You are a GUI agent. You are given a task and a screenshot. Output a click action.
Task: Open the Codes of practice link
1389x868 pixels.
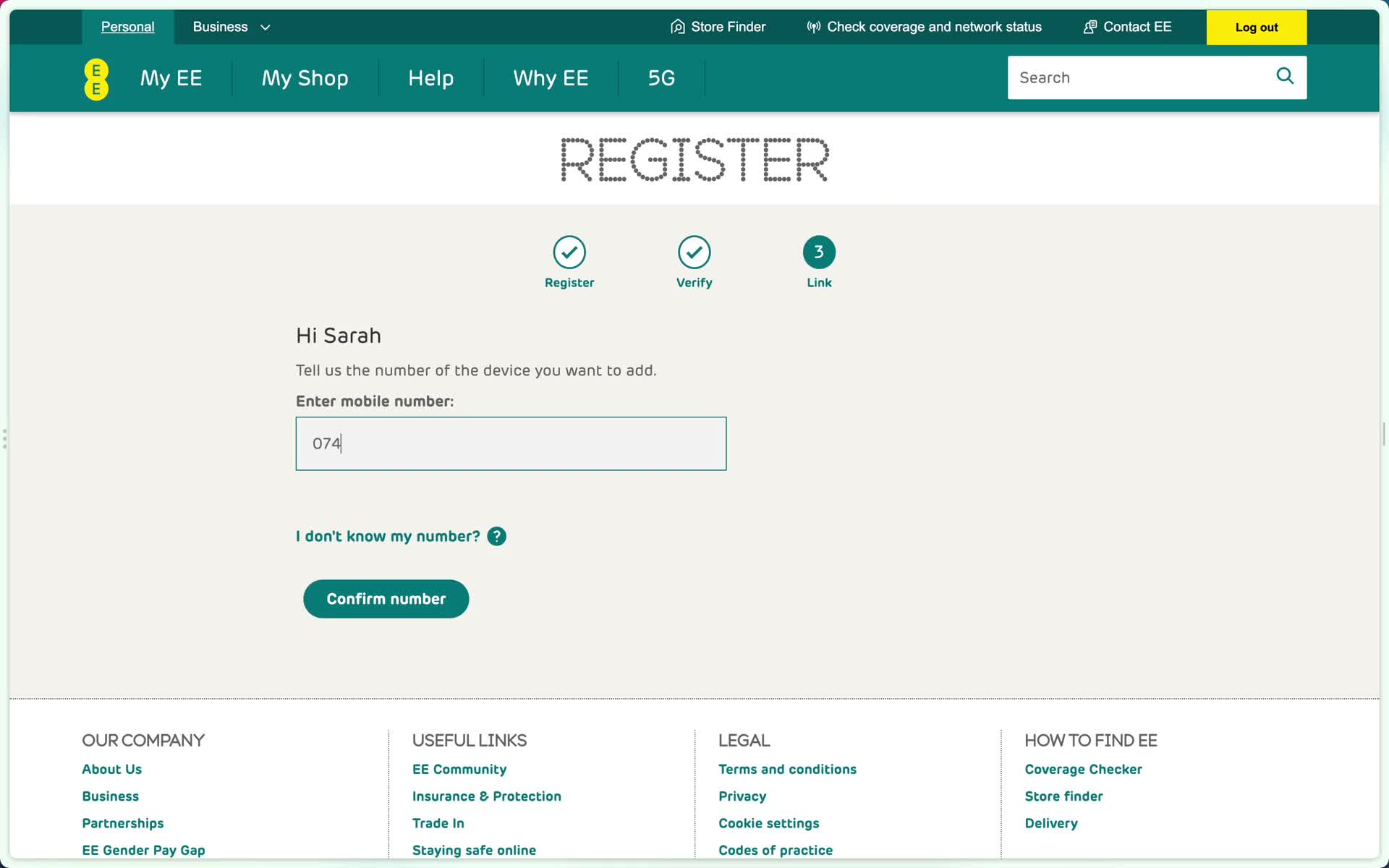(776, 850)
